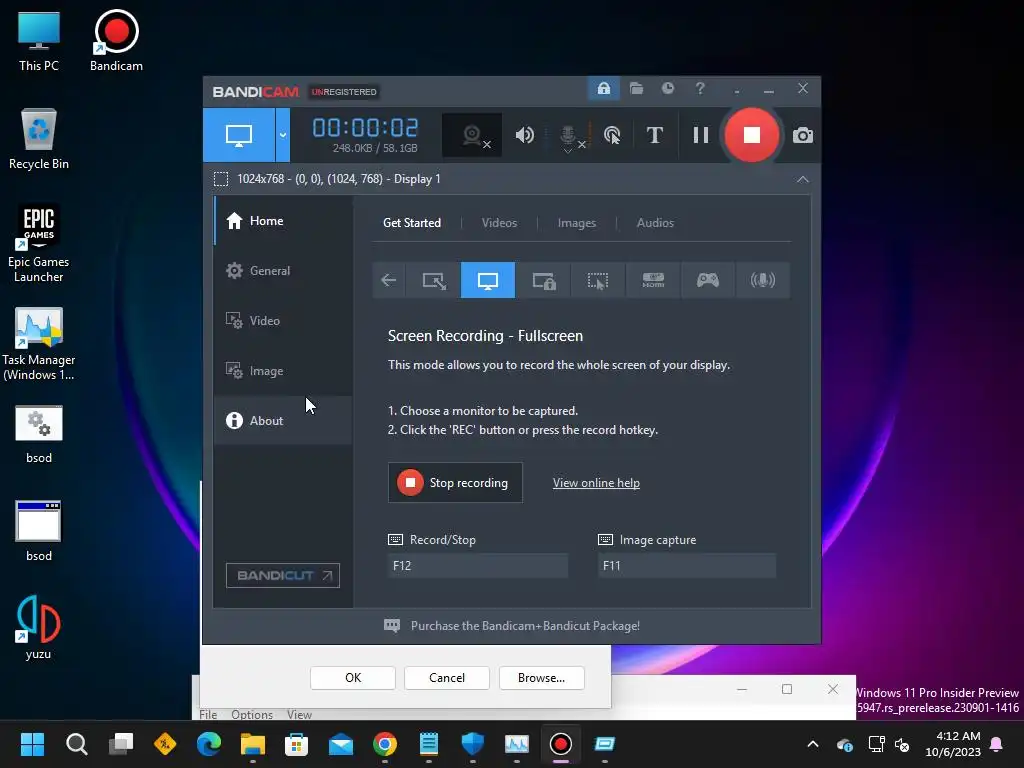The image size is (1024, 768).
Task: Toggle the webcam overlay icon
Action: click(472, 135)
